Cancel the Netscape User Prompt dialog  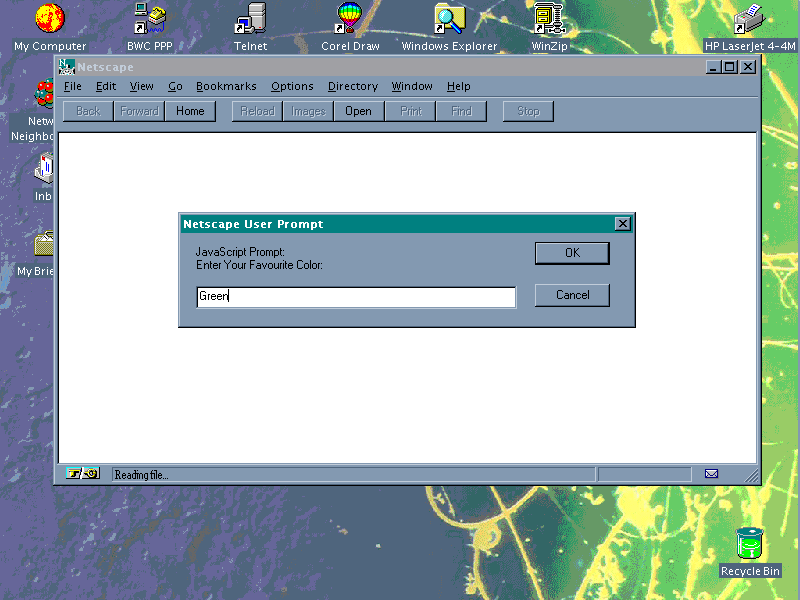pyautogui.click(x=572, y=295)
